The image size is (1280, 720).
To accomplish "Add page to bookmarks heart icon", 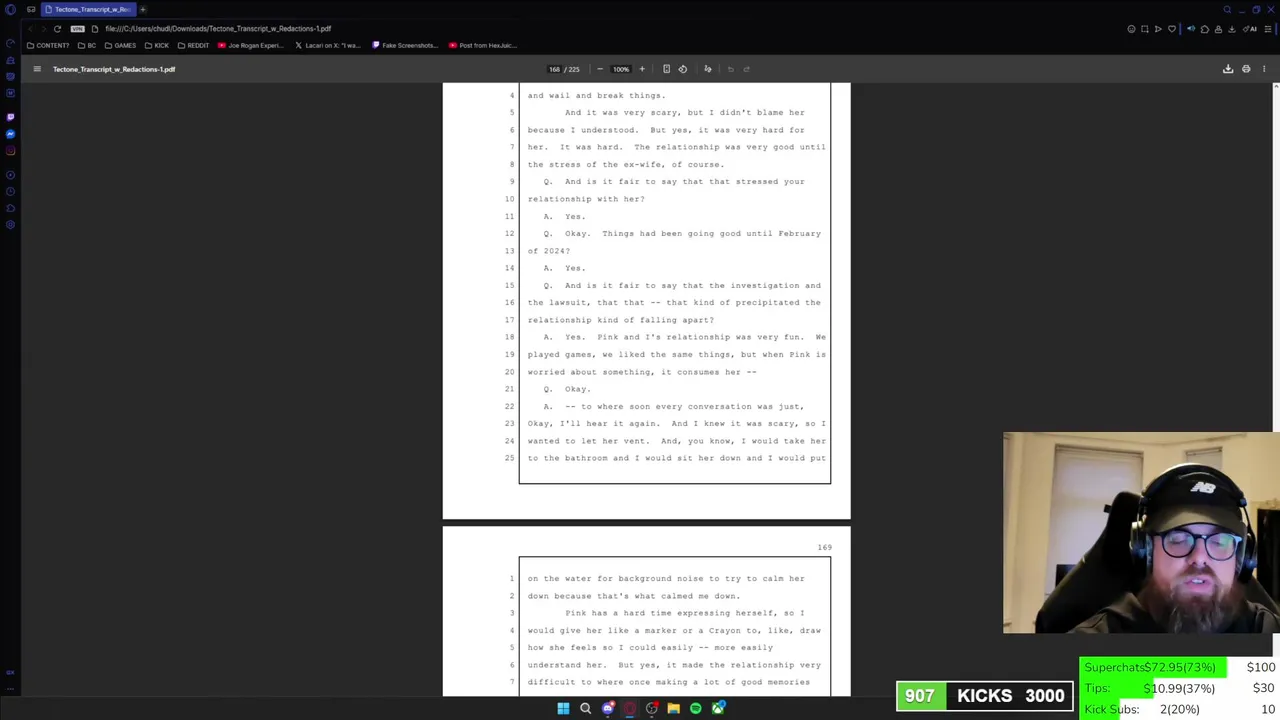I will coord(1172,29).
